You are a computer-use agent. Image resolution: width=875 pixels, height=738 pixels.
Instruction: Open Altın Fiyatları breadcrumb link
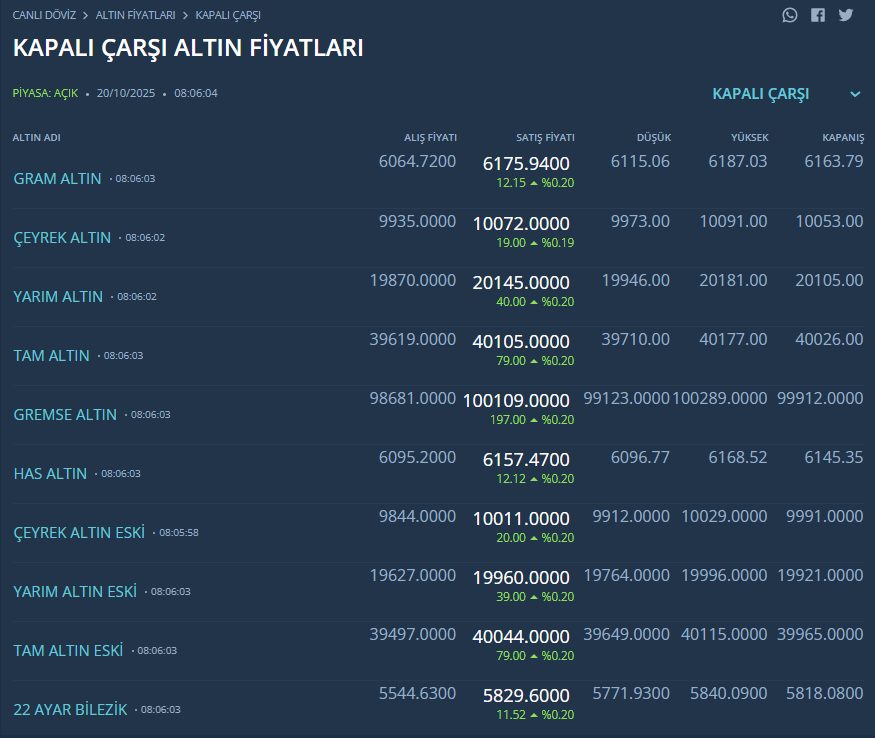[x=135, y=15]
